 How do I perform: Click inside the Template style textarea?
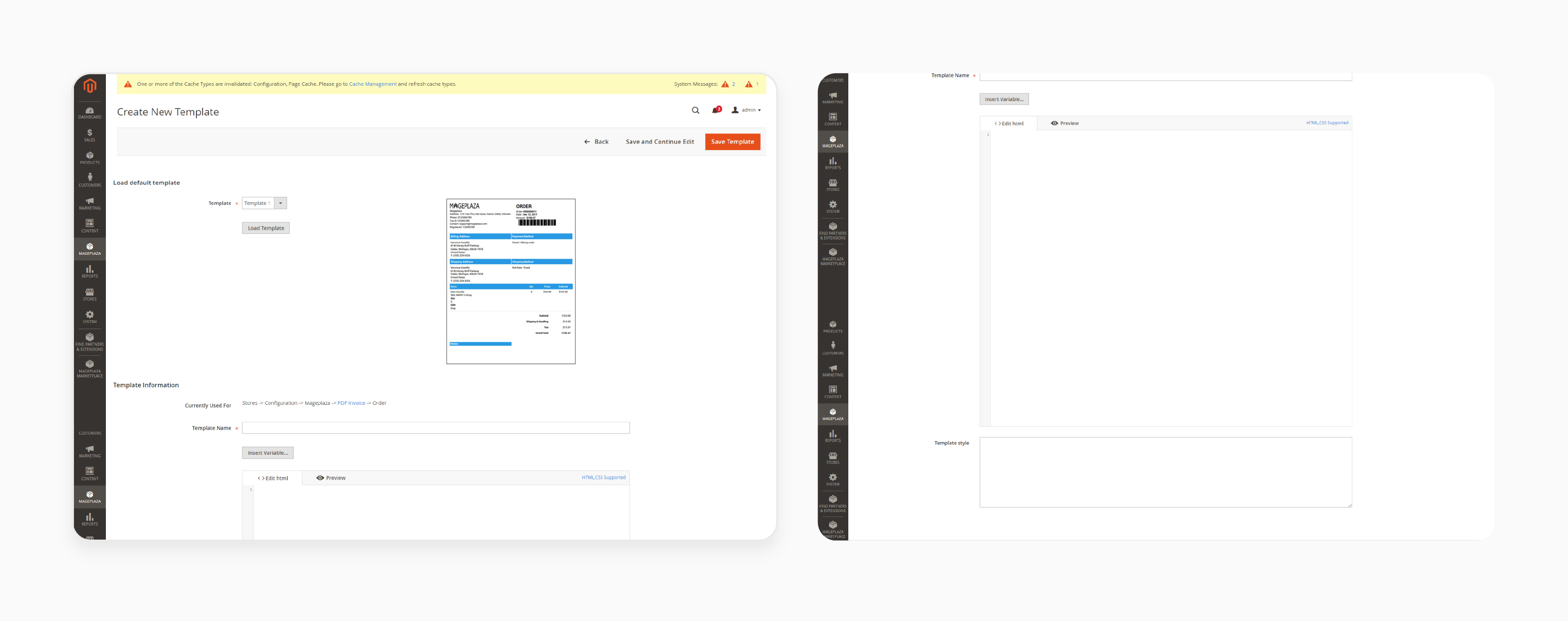pyautogui.click(x=1165, y=472)
